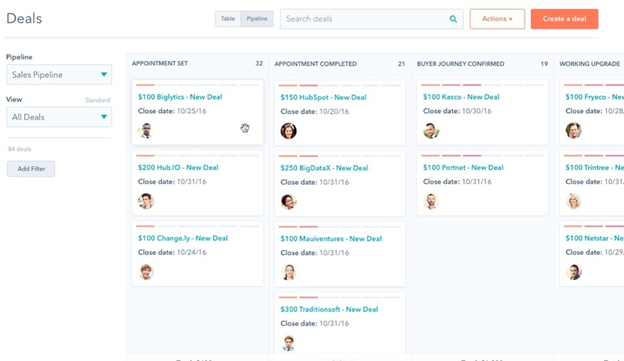Open the $250 BigDataX - New Deal link
This screenshot has width=624, height=361.
coord(324,168)
